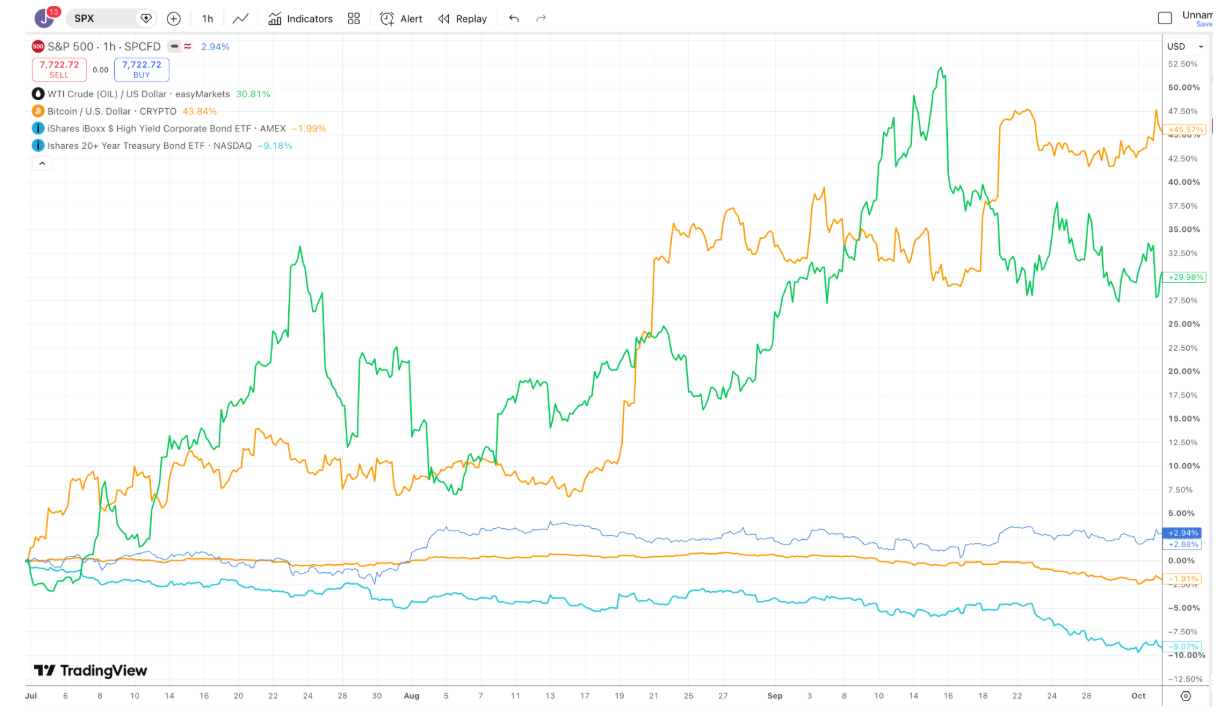Select the Ishares 20+ Year Treasury Bond ETF legend

point(149,145)
